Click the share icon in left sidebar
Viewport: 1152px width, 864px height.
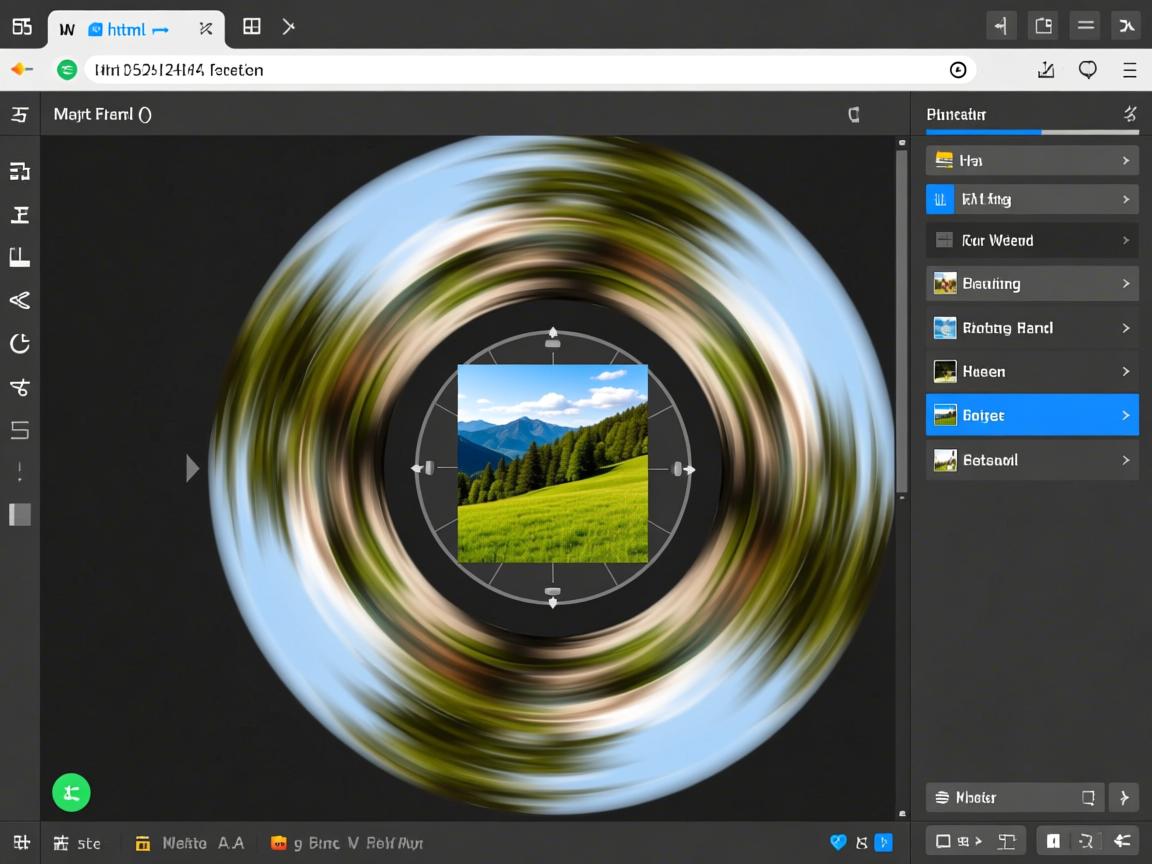click(x=19, y=300)
